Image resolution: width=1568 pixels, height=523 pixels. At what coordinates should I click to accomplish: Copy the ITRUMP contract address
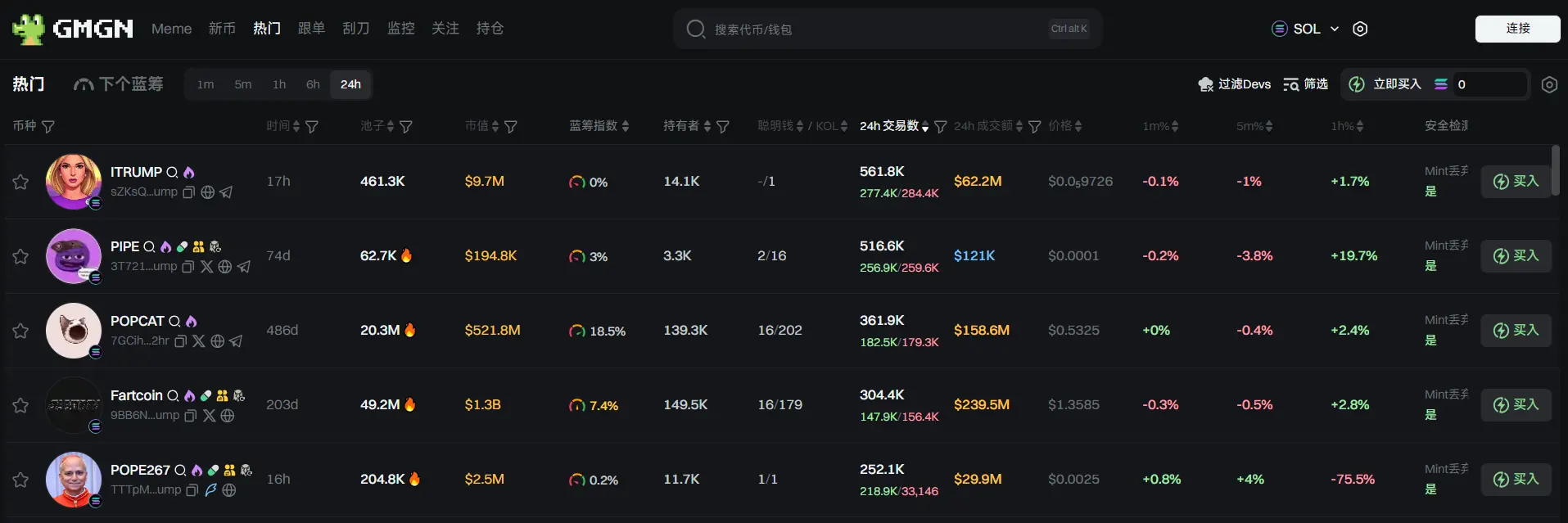tap(188, 192)
